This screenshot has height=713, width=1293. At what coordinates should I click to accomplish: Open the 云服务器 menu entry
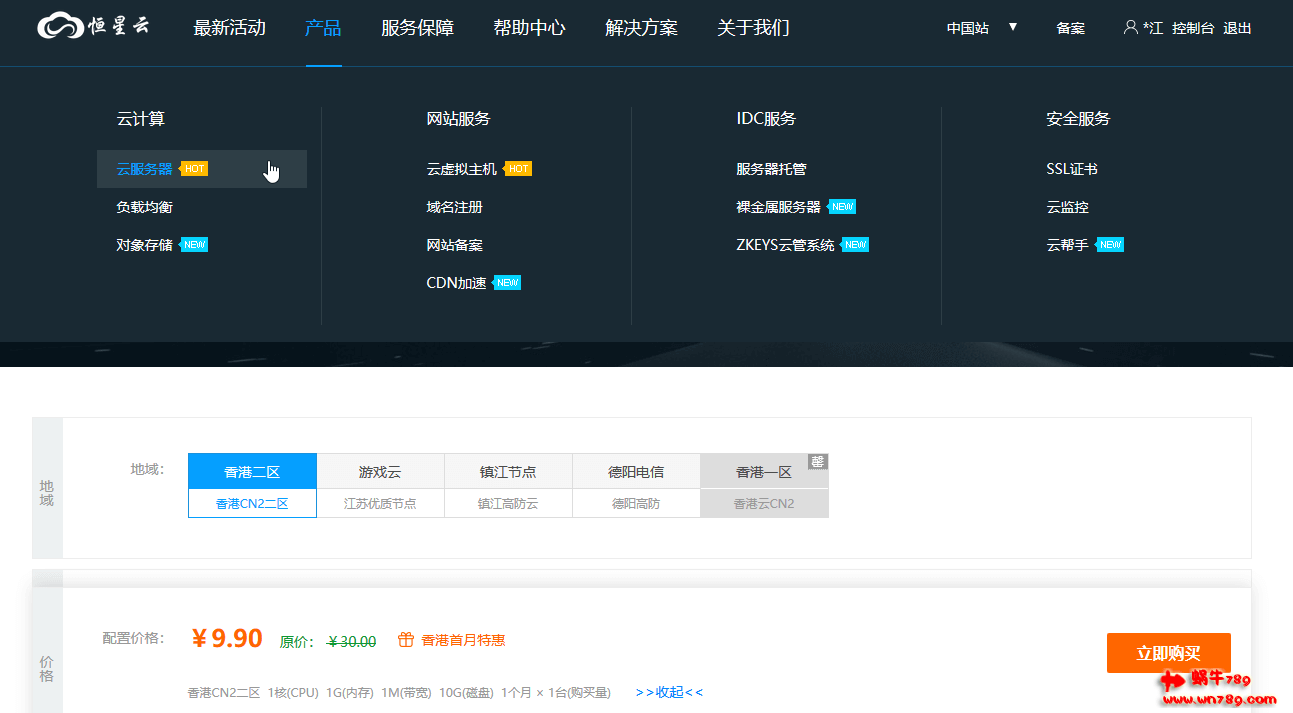145,169
